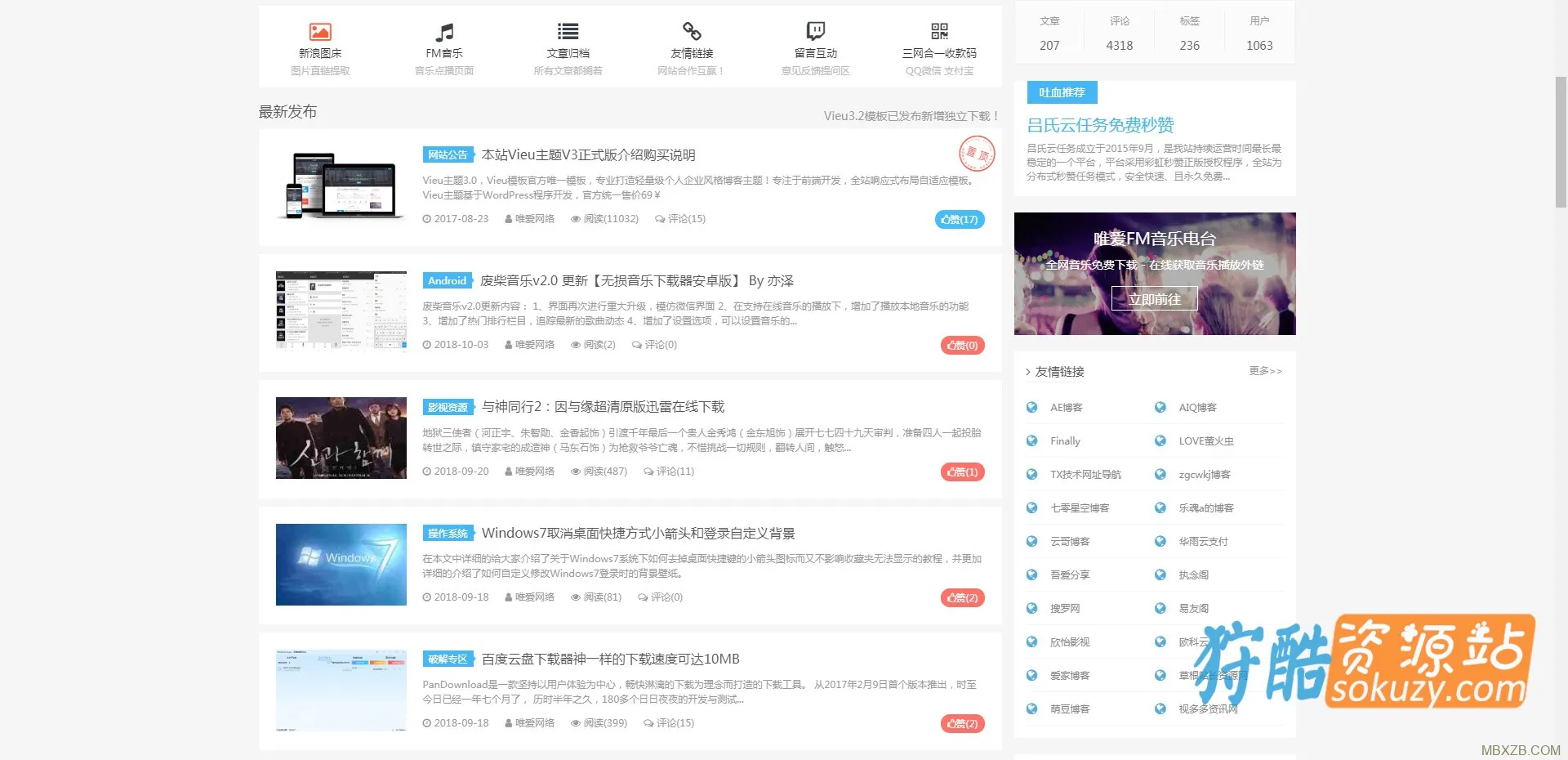
Task: Open the 新浪图床 image icon
Action: point(320,32)
